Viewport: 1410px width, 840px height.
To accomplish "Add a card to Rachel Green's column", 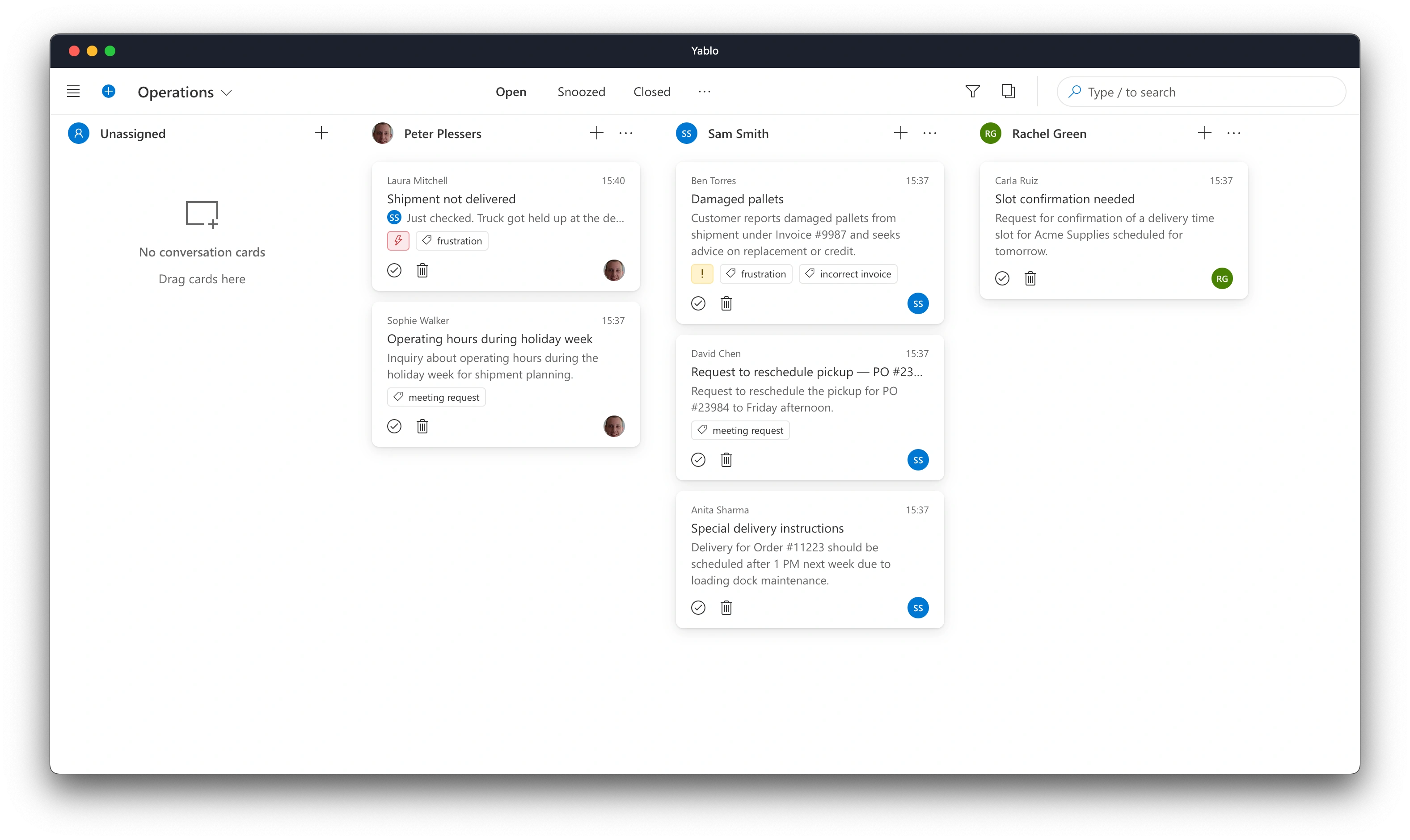I will [x=1204, y=133].
